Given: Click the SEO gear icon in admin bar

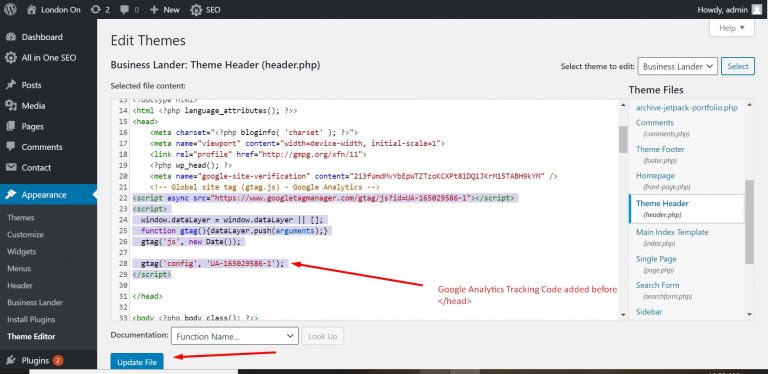Looking at the screenshot, I should click(x=196, y=10).
